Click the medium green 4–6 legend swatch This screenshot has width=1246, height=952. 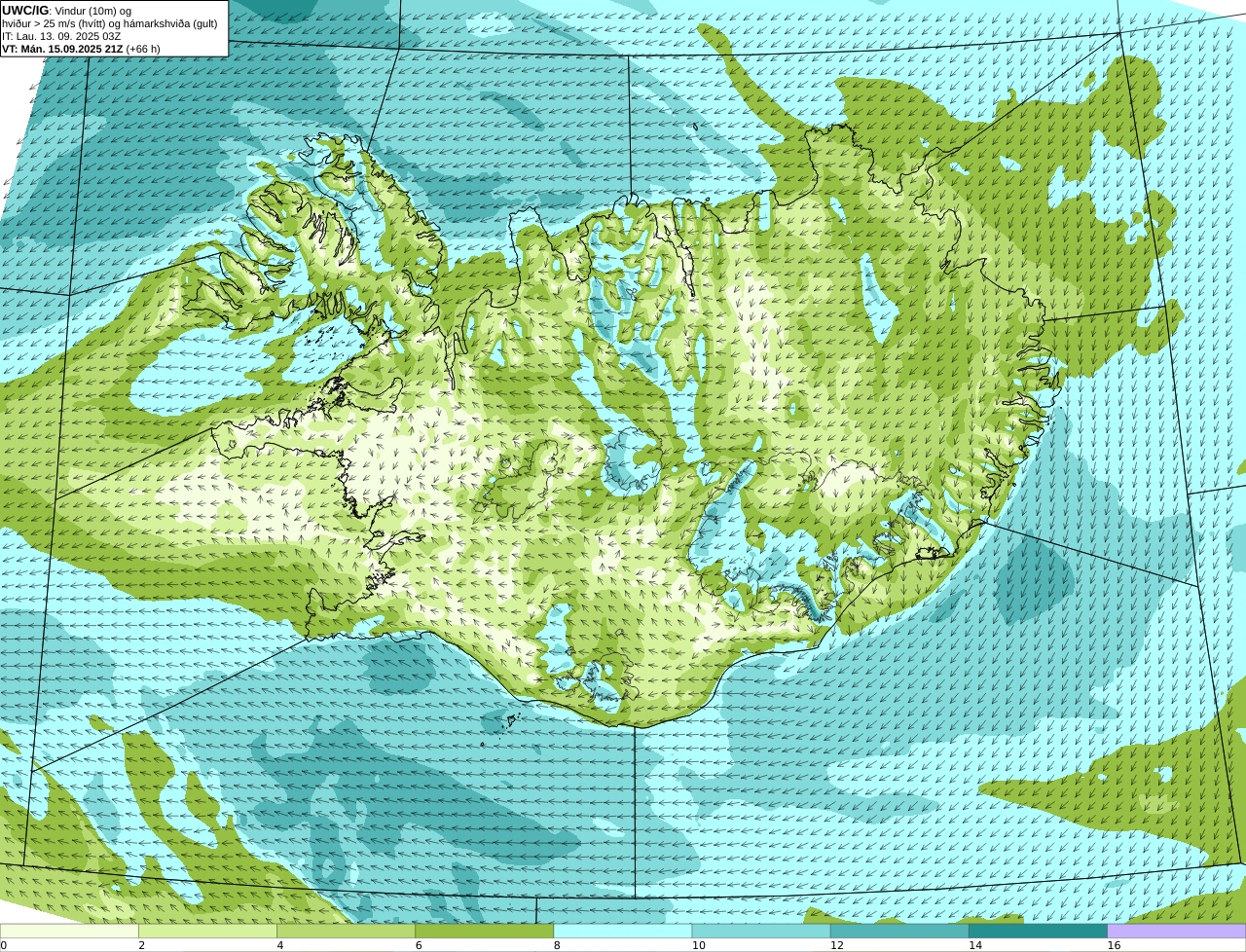[346, 932]
